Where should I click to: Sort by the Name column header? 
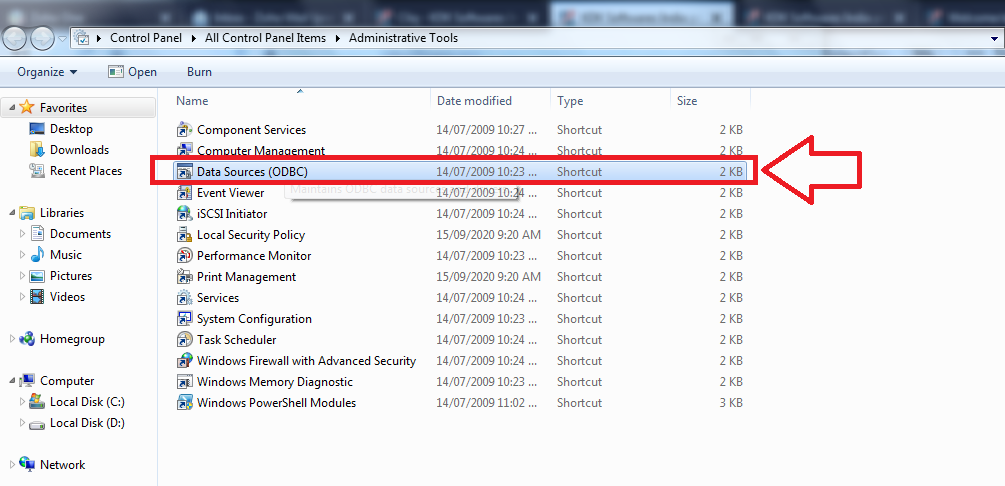[301, 101]
